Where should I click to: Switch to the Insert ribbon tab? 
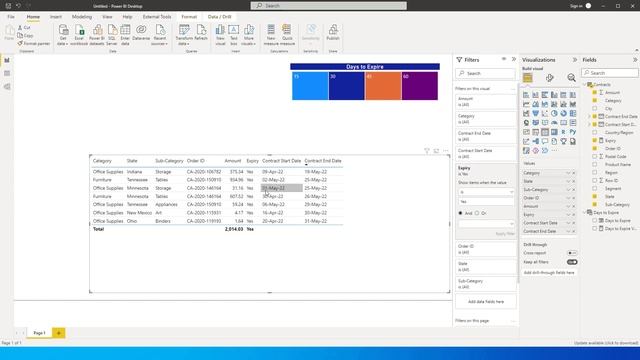pyautogui.click(x=56, y=17)
